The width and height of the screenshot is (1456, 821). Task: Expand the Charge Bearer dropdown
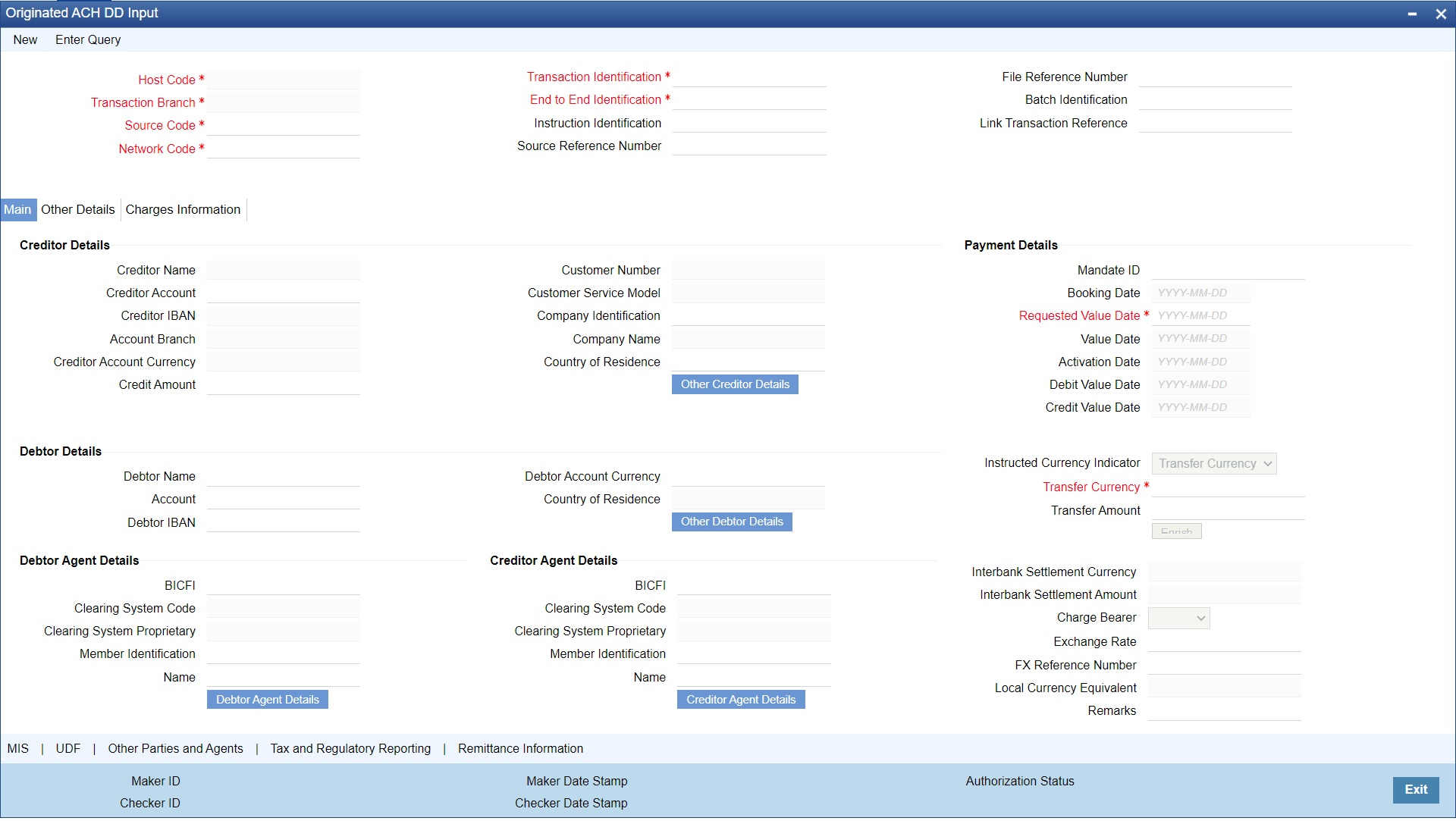pos(1178,619)
